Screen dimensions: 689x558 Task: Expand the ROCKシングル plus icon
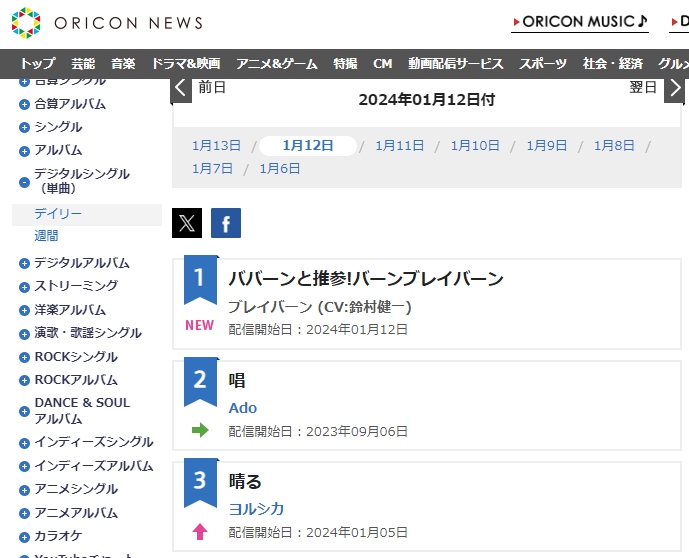coord(25,358)
